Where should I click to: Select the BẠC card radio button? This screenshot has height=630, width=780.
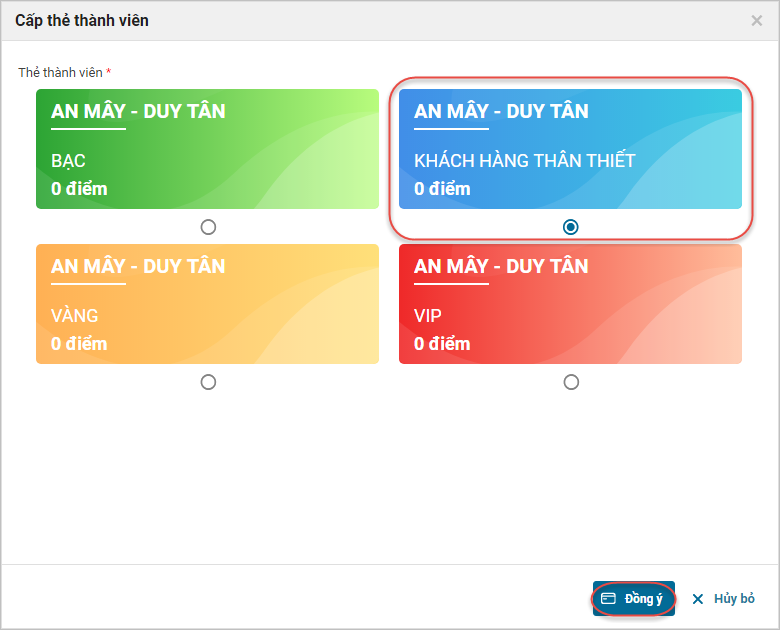(208, 227)
